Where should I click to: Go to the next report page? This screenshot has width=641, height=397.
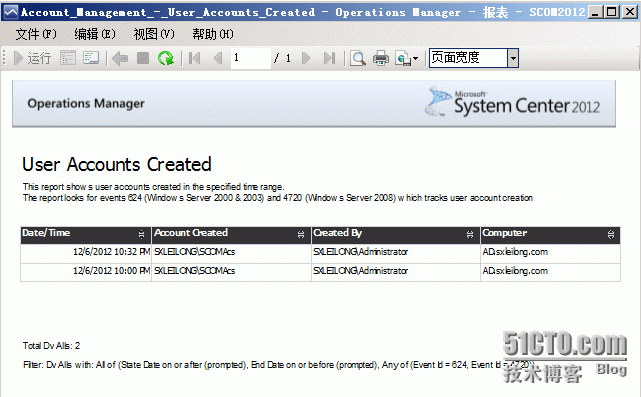(x=306, y=58)
